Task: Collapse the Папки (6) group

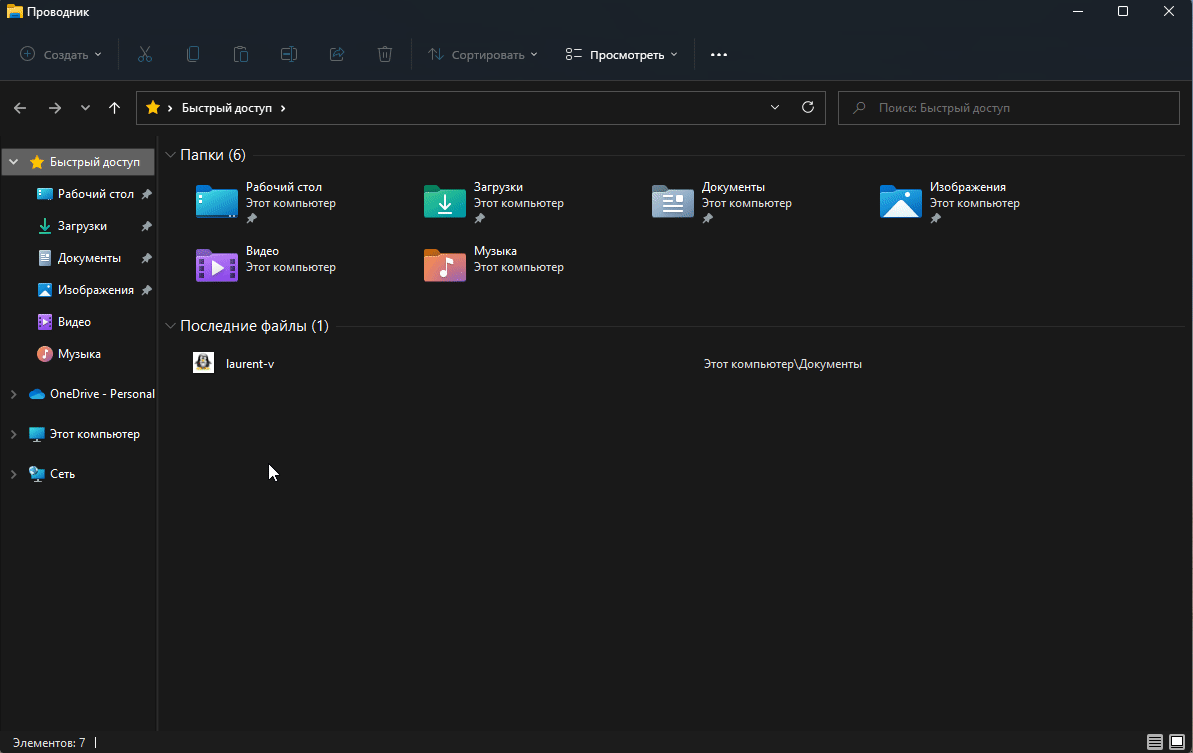Action: click(170, 155)
